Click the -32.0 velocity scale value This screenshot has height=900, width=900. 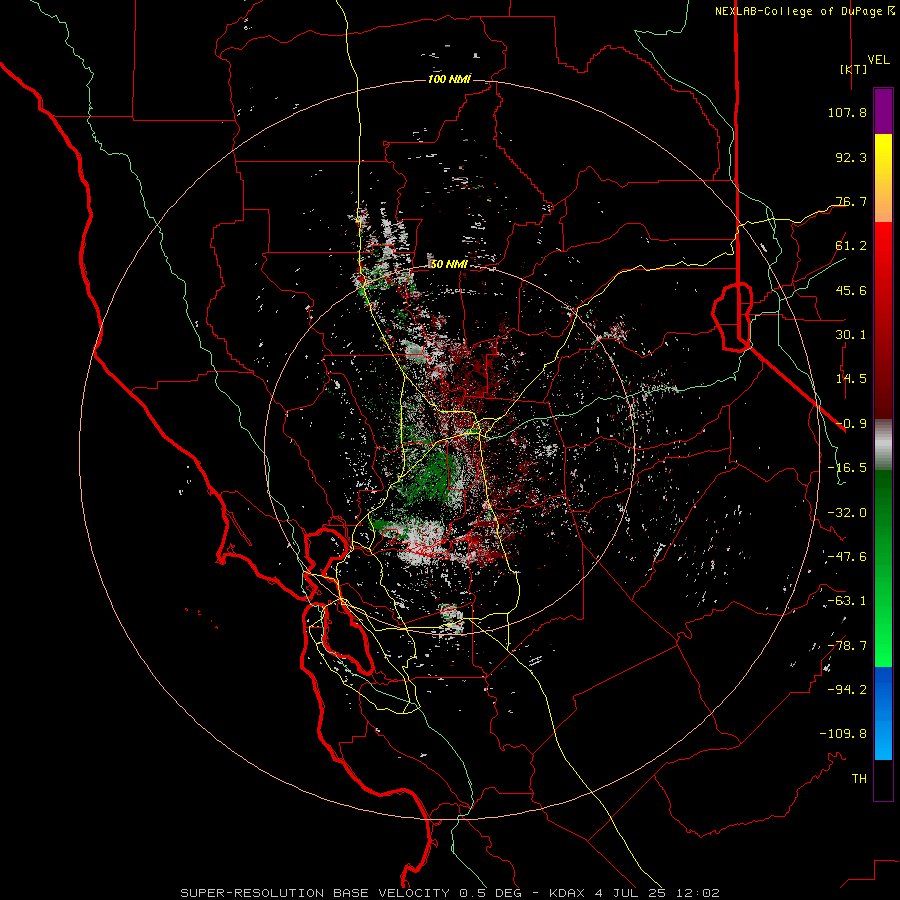click(x=847, y=513)
